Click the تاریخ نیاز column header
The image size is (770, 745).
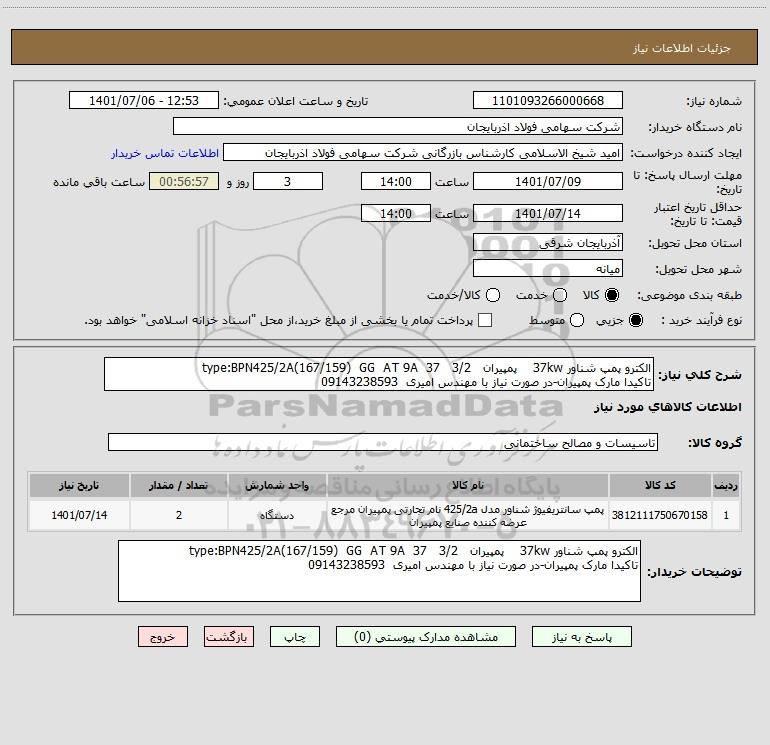[79, 486]
